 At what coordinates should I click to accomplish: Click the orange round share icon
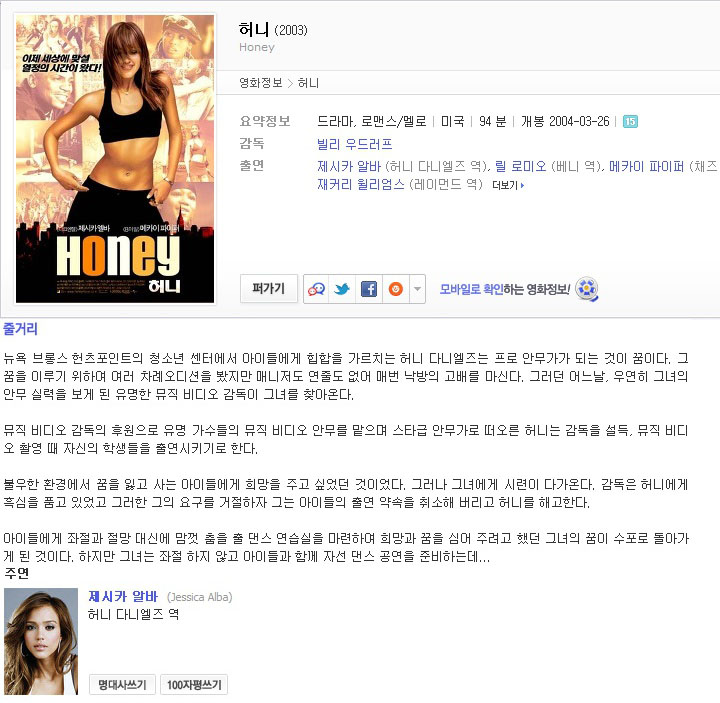point(395,289)
